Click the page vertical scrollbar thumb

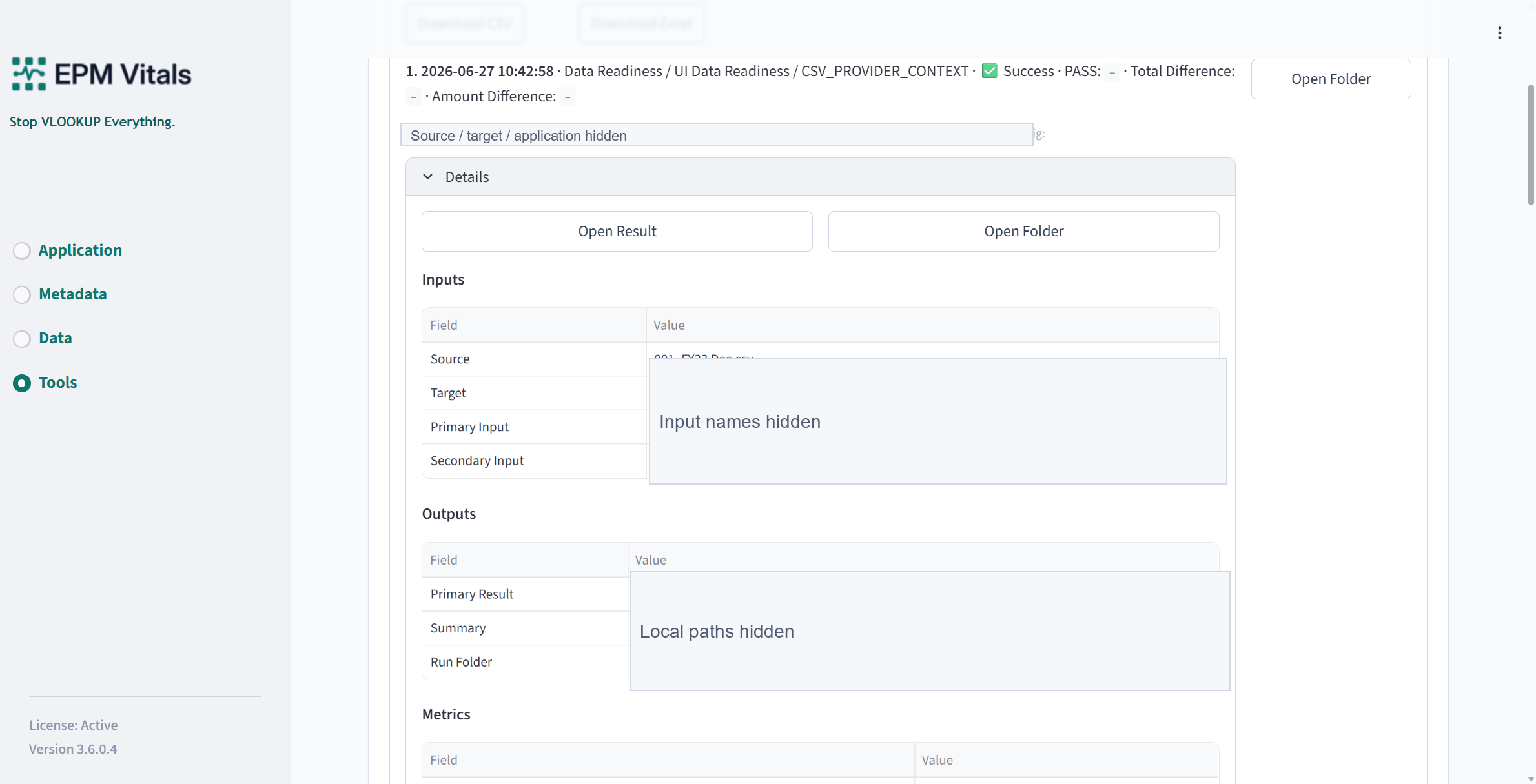1530,145
